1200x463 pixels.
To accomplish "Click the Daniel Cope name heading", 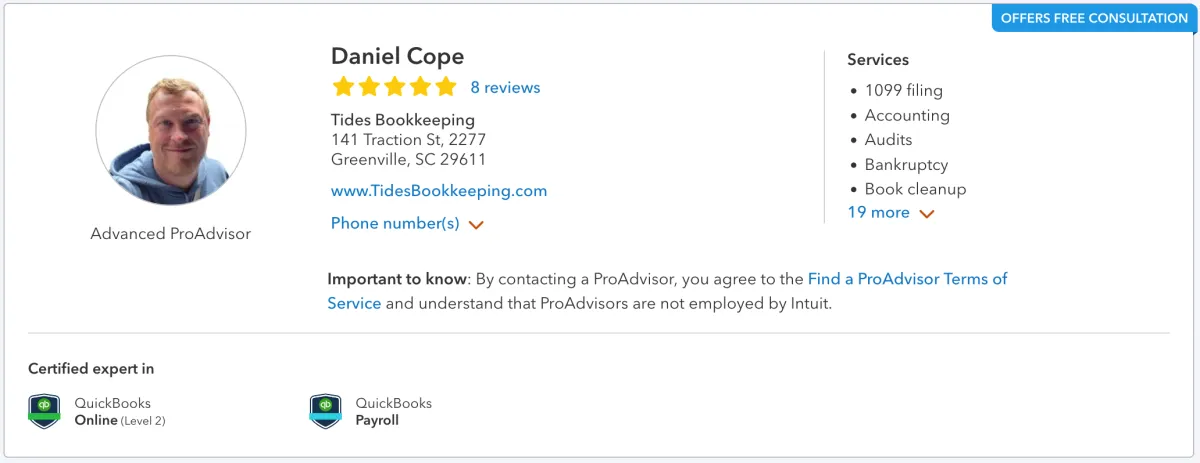I will [397, 56].
